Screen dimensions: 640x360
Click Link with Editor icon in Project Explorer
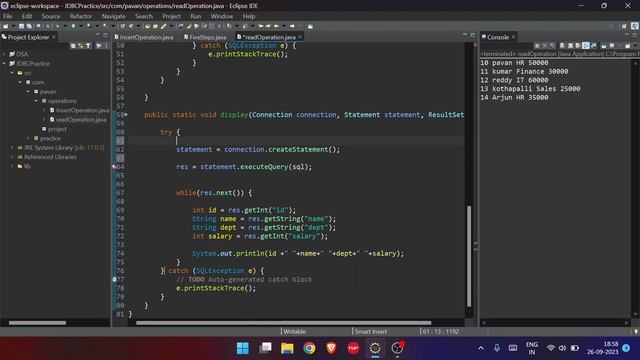click(x=80, y=46)
